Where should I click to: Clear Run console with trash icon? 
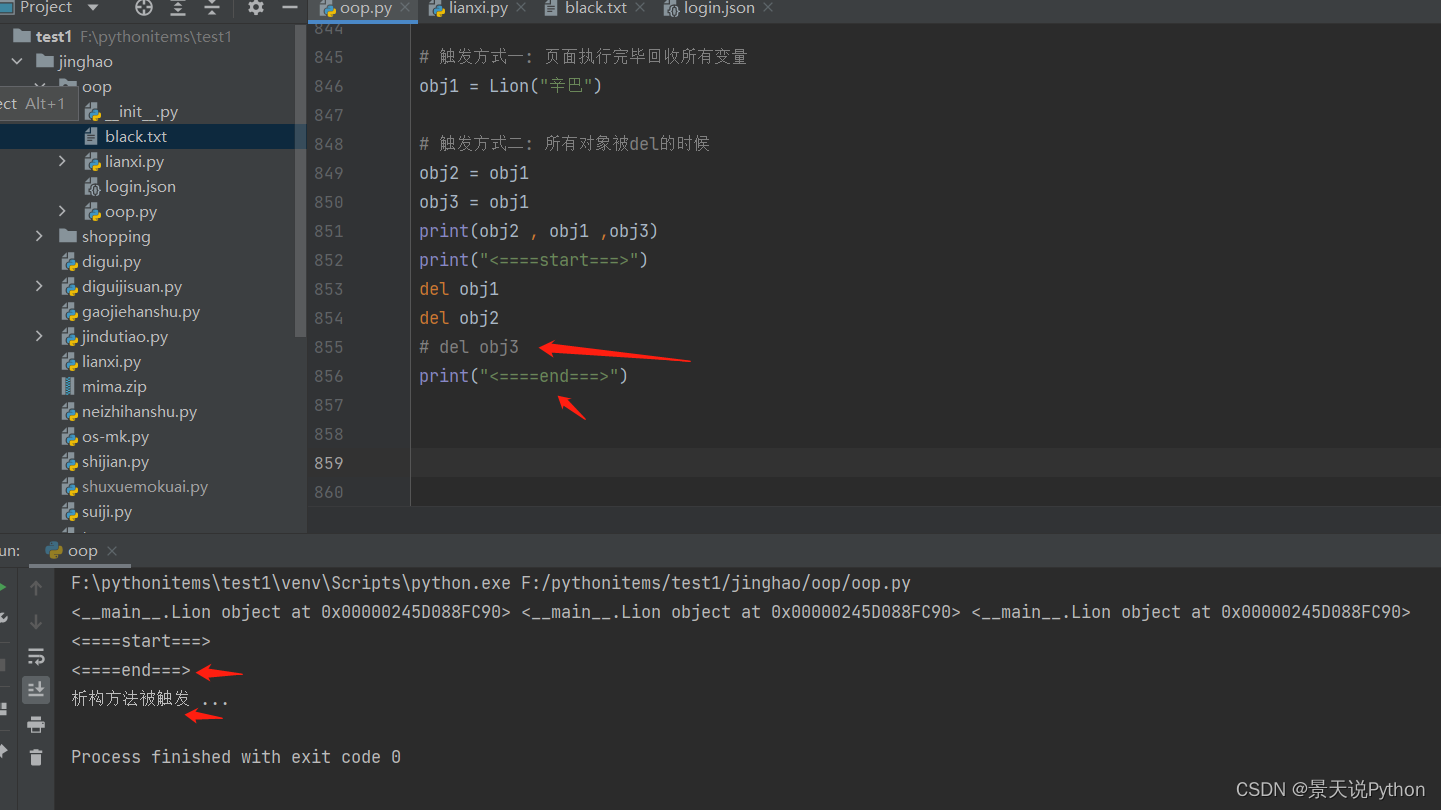pyautogui.click(x=36, y=757)
